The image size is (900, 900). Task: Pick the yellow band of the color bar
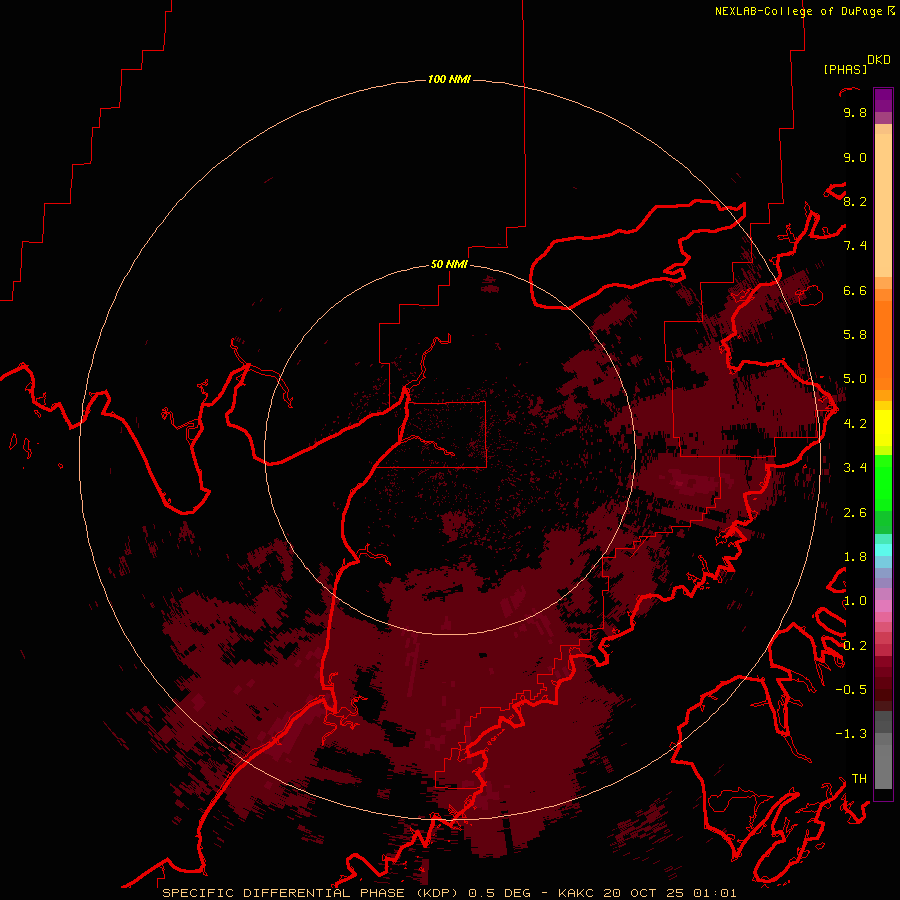tap(883, 428)
